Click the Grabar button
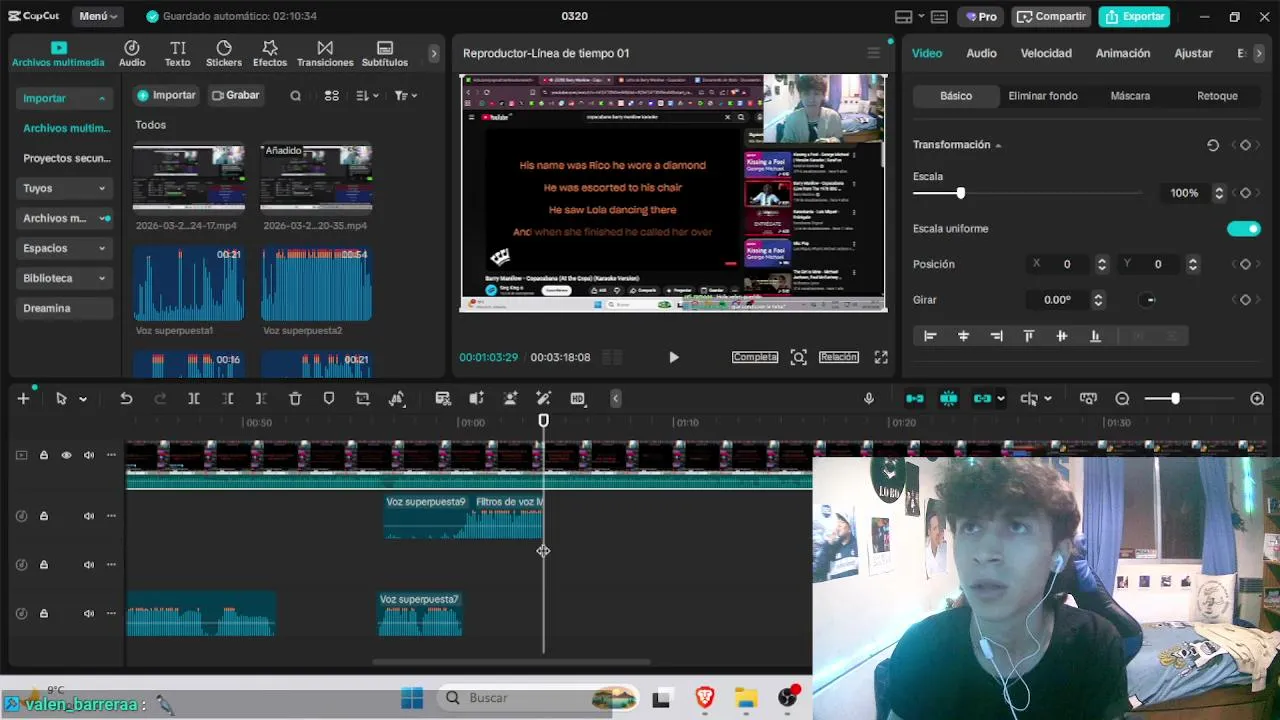This screenshot has width=1280, height=720. tap(236, 95)
